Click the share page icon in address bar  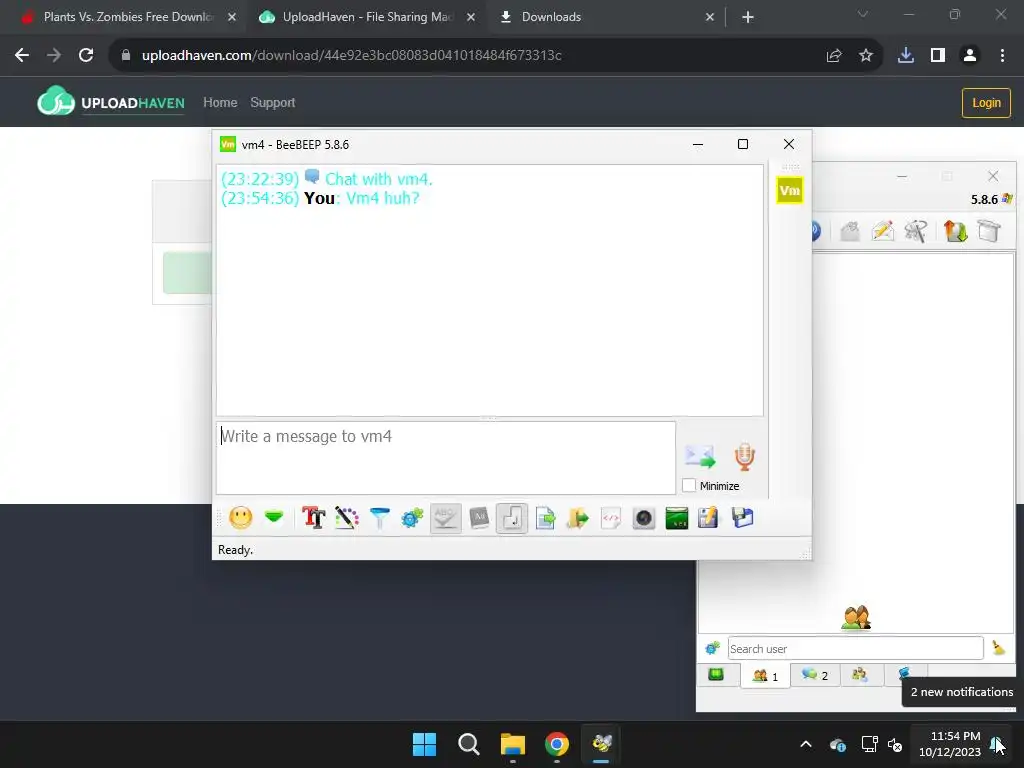point(834,56)
